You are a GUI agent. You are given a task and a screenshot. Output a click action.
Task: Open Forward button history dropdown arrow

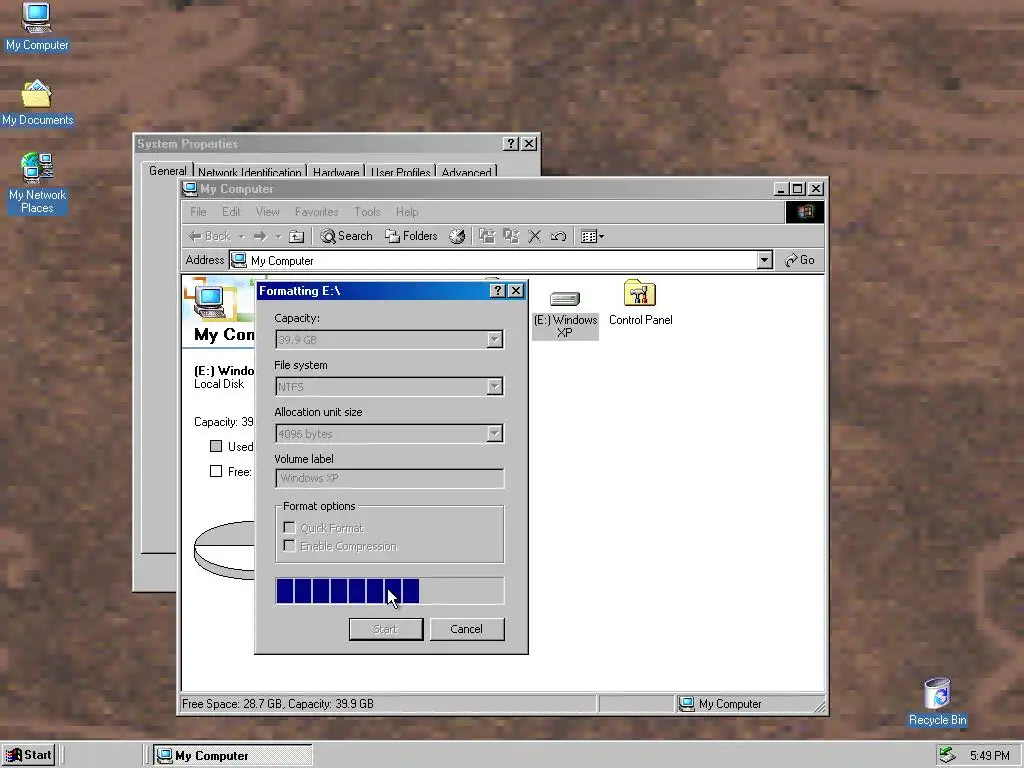[x=278, y=236]
